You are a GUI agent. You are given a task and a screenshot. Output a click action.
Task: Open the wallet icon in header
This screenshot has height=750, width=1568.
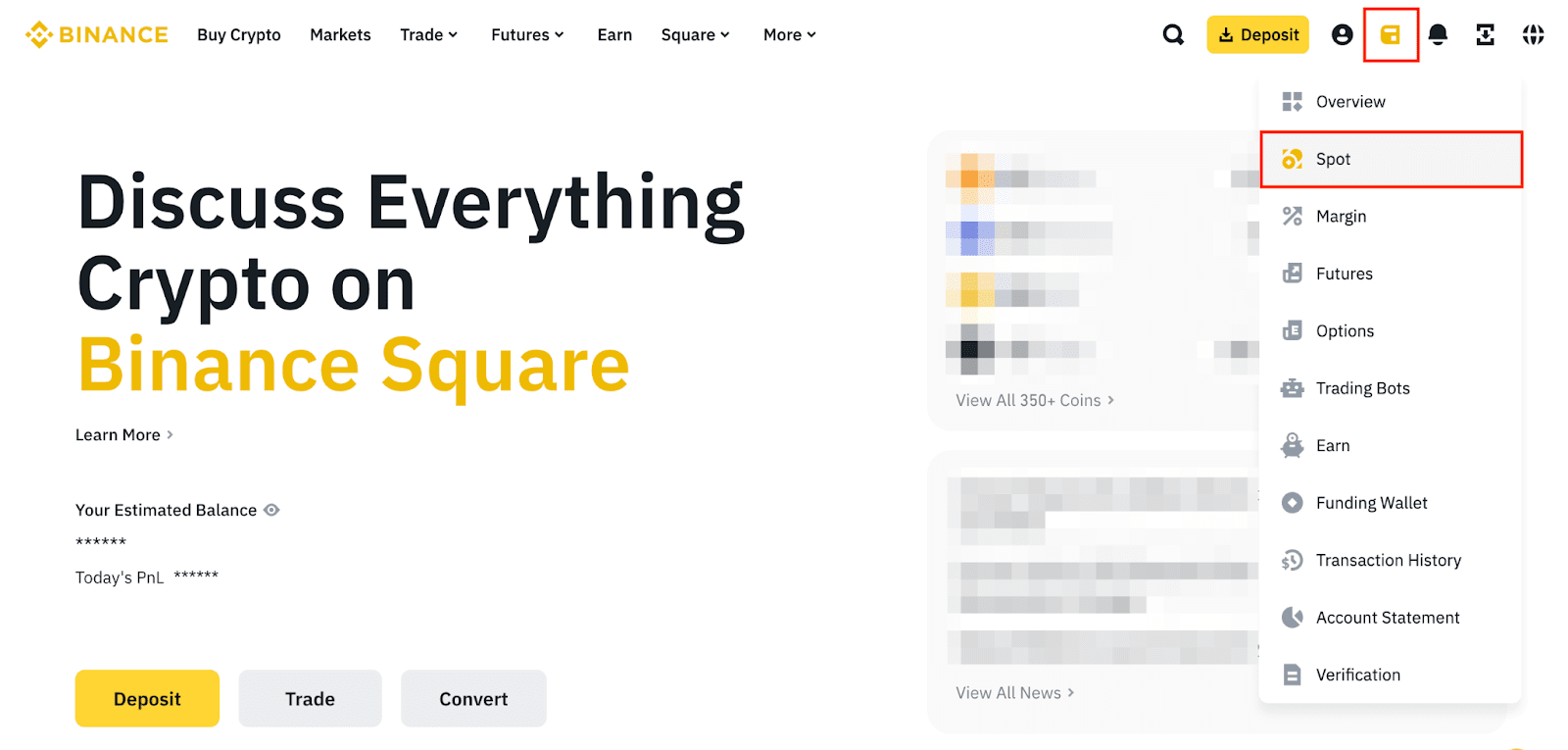1390,35
